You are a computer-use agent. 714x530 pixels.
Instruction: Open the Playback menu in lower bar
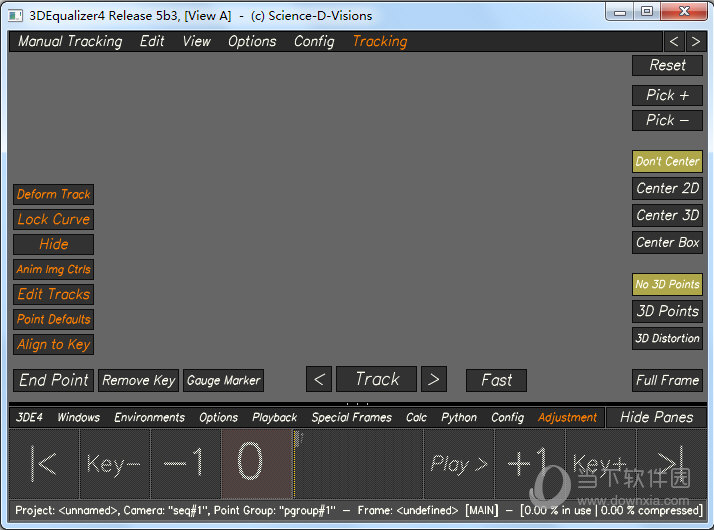(x=274, y=417)
